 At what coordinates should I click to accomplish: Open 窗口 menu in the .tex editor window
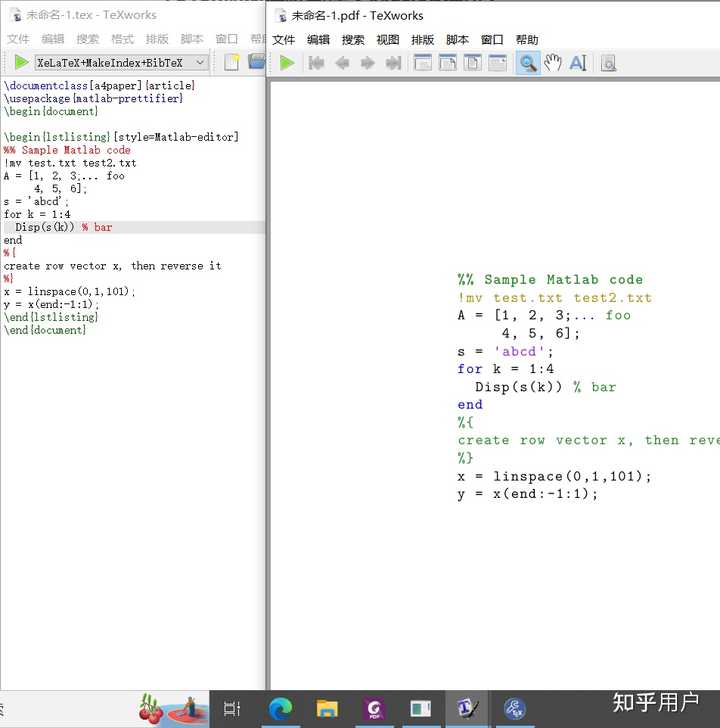click(227, 39)
